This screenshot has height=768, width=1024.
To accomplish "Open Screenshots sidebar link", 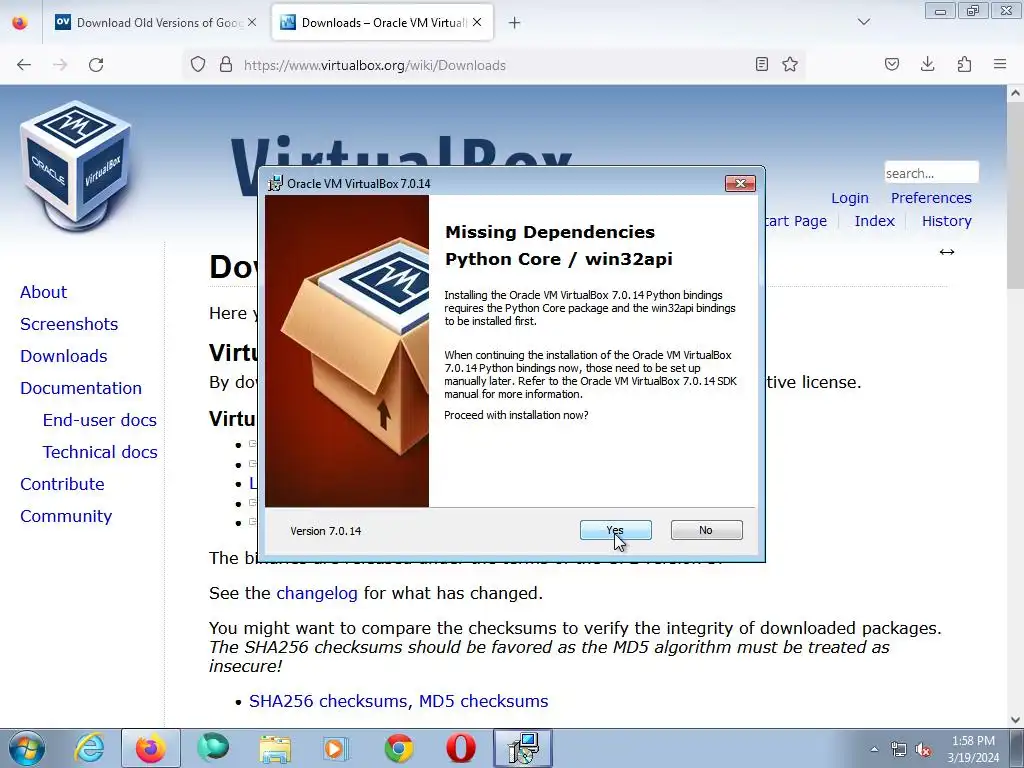I will coord(69,324).
